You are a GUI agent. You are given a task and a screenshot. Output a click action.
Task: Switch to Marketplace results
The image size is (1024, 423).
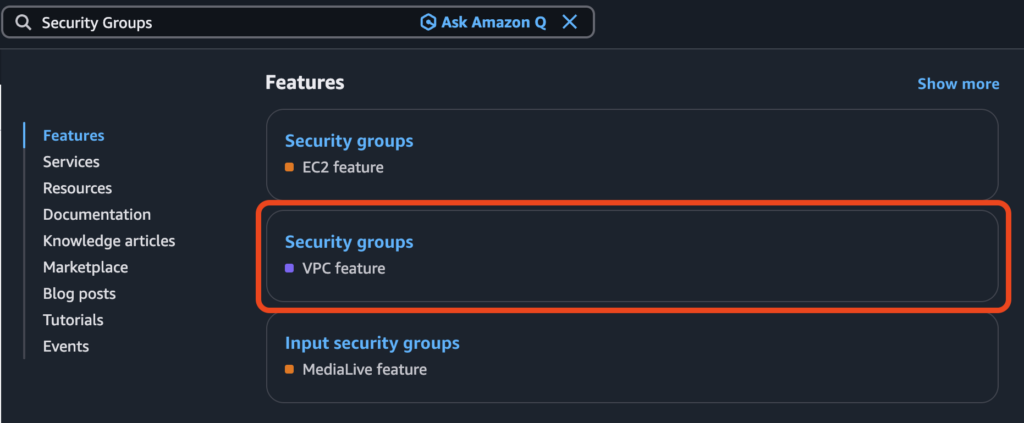pos(85,267)
